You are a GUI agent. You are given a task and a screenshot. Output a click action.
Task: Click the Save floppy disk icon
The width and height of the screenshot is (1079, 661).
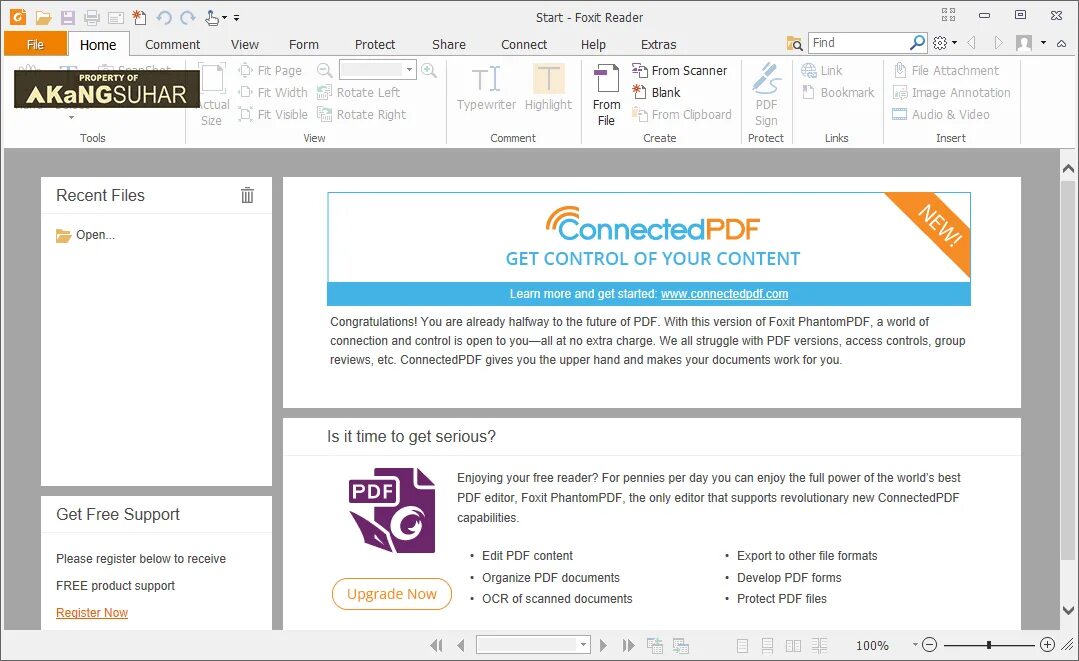pos(67,18)
